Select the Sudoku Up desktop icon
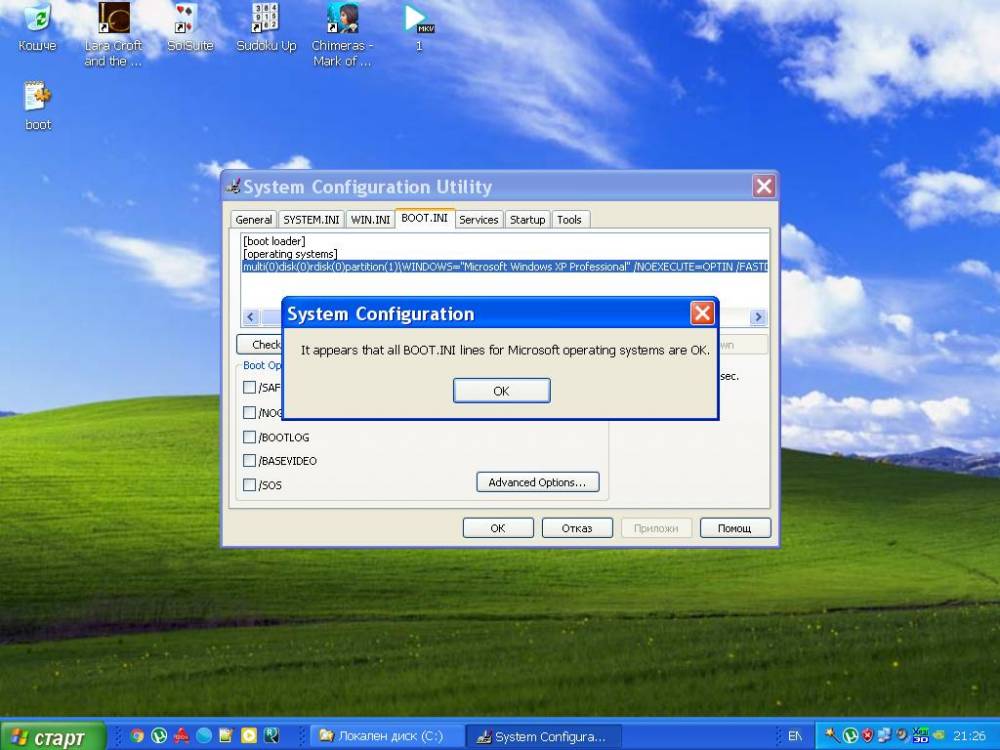The image size is (1000, 750). tap(266, 27)
